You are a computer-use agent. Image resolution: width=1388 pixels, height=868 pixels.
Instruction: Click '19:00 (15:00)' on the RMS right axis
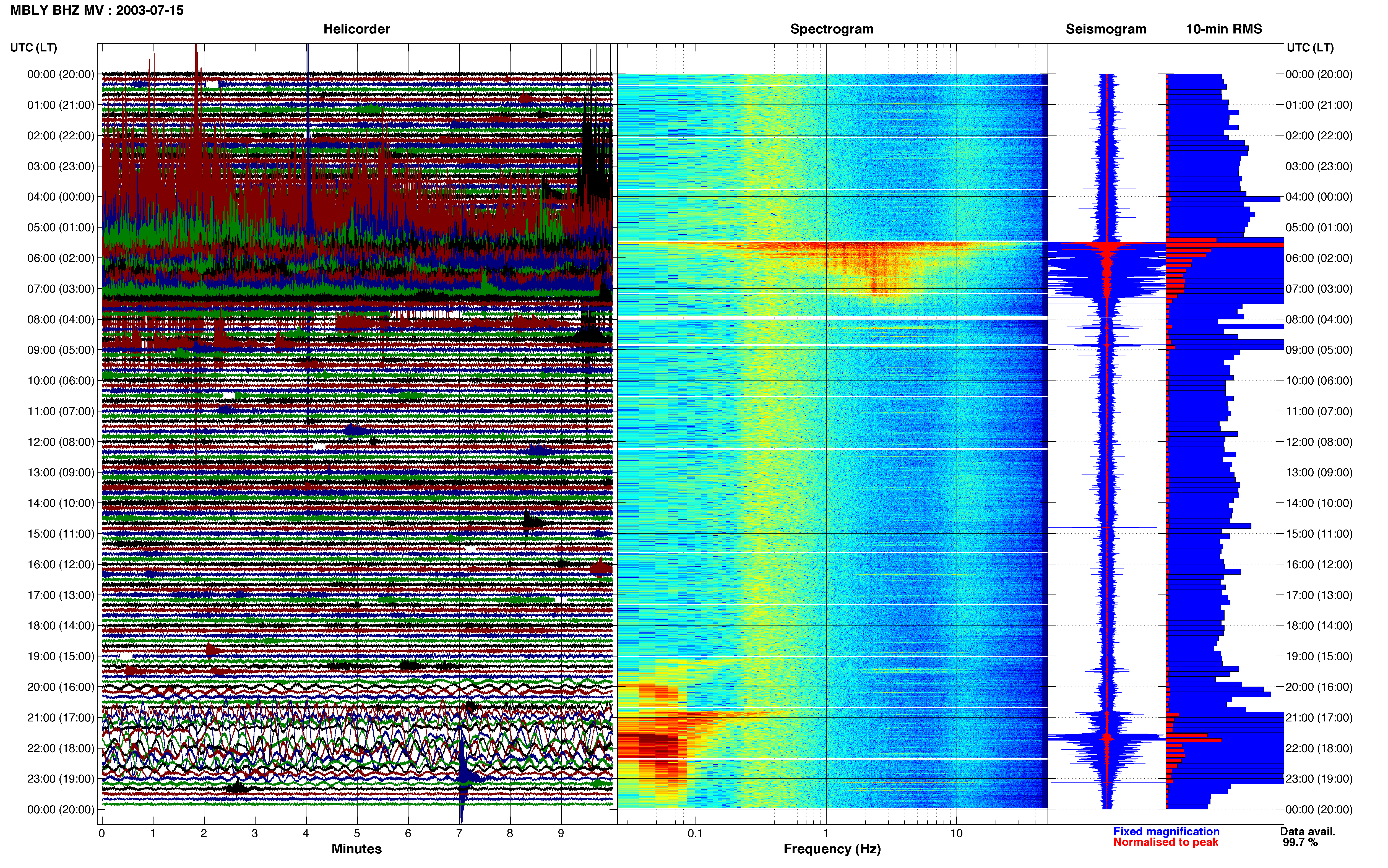1319,656
